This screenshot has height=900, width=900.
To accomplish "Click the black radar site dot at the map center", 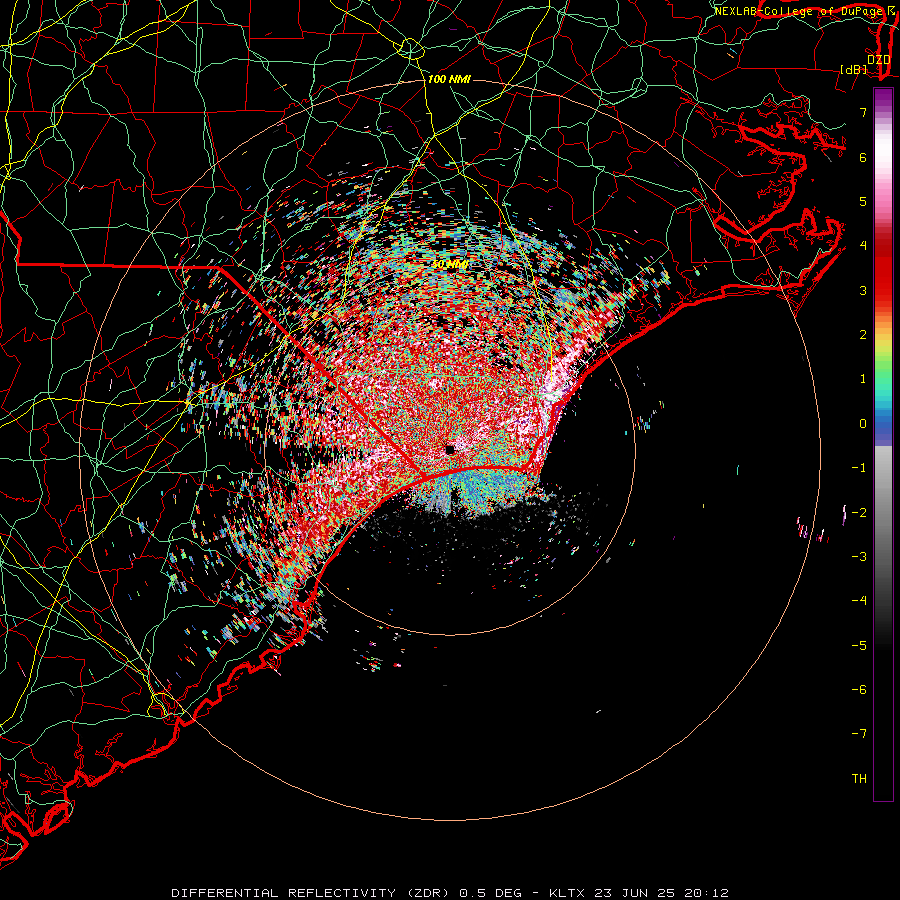I will 450,450.
